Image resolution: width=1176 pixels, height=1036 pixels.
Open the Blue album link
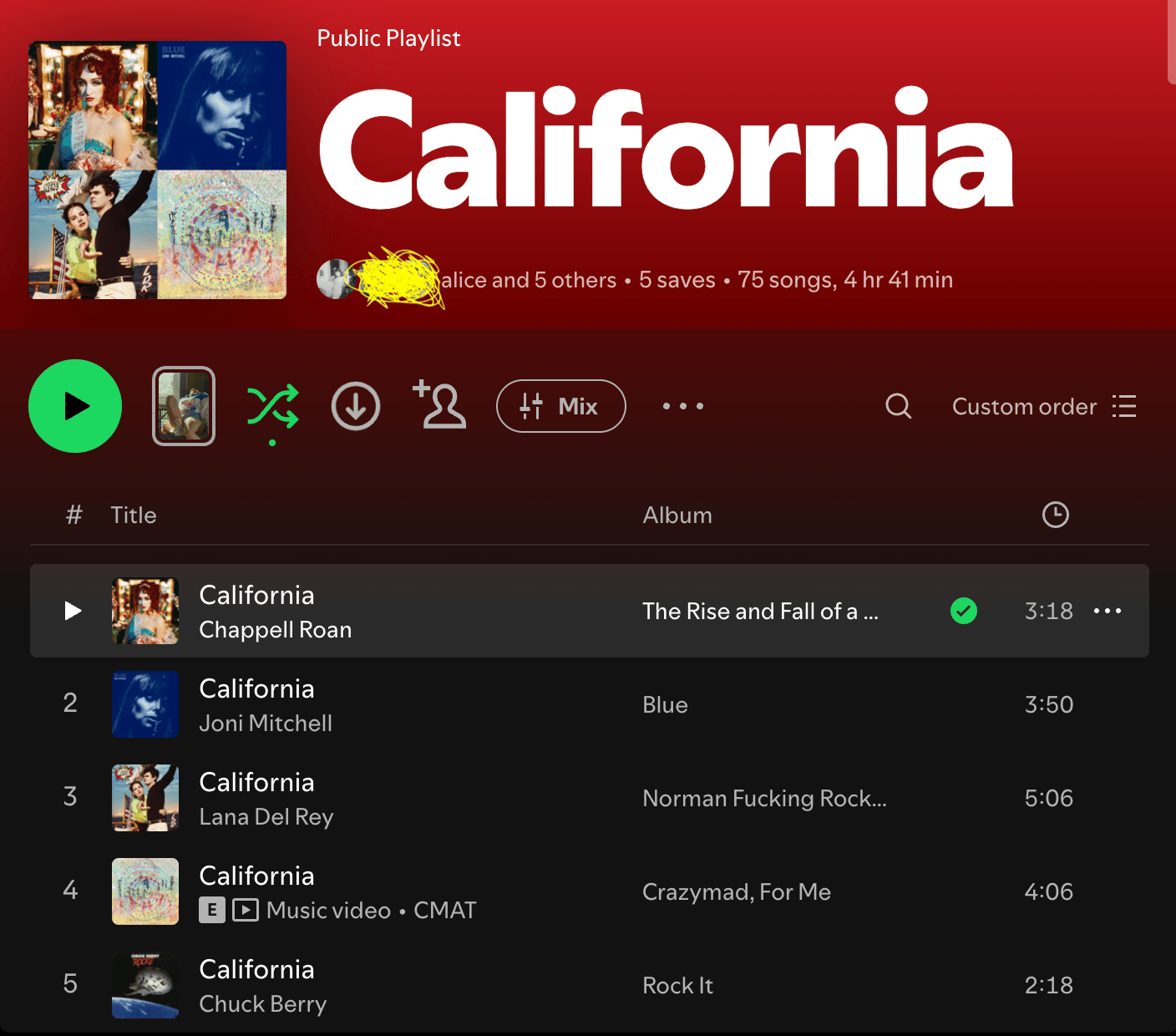tap(665, 705)
